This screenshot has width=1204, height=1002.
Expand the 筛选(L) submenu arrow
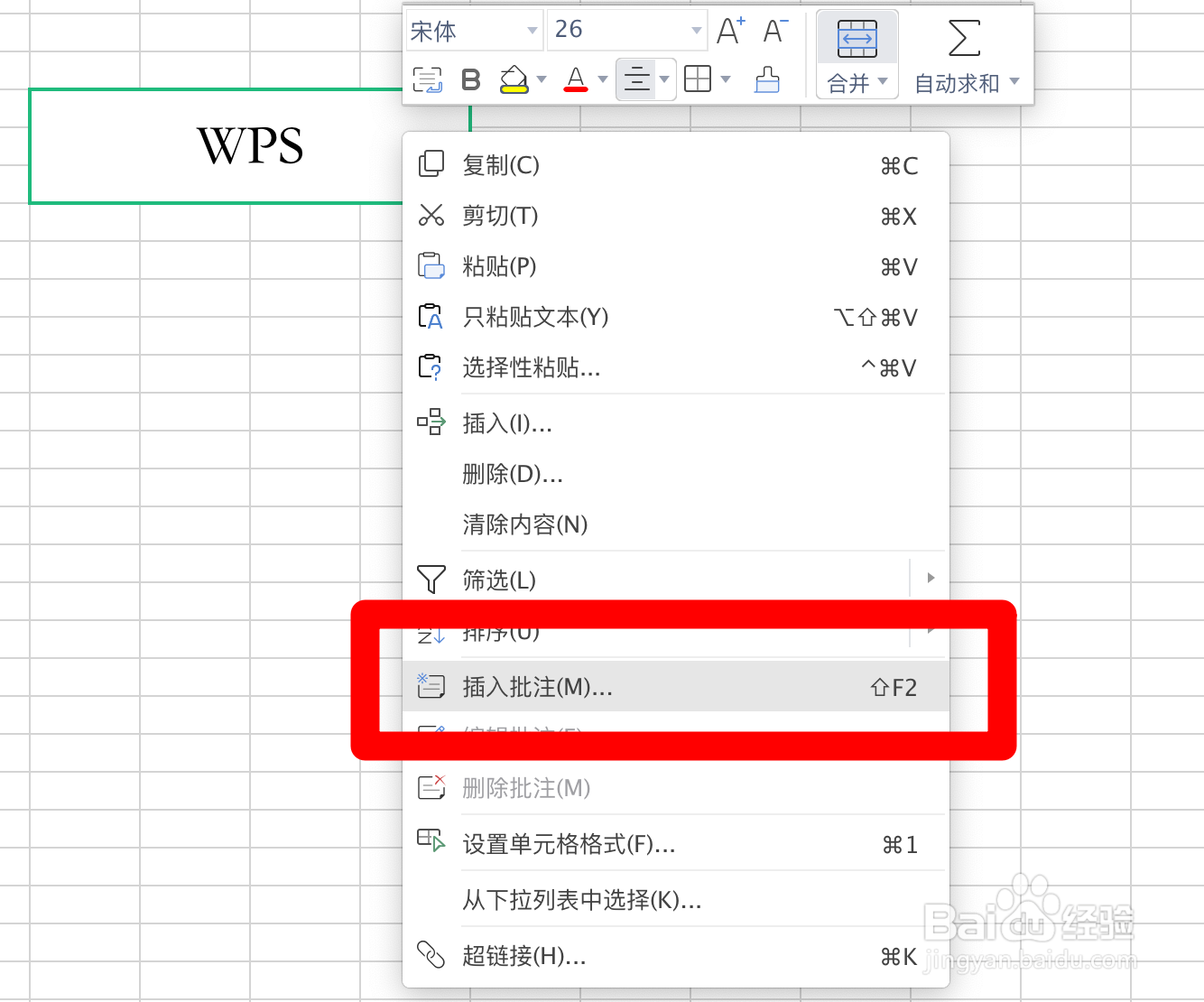[x=931, y=578]
